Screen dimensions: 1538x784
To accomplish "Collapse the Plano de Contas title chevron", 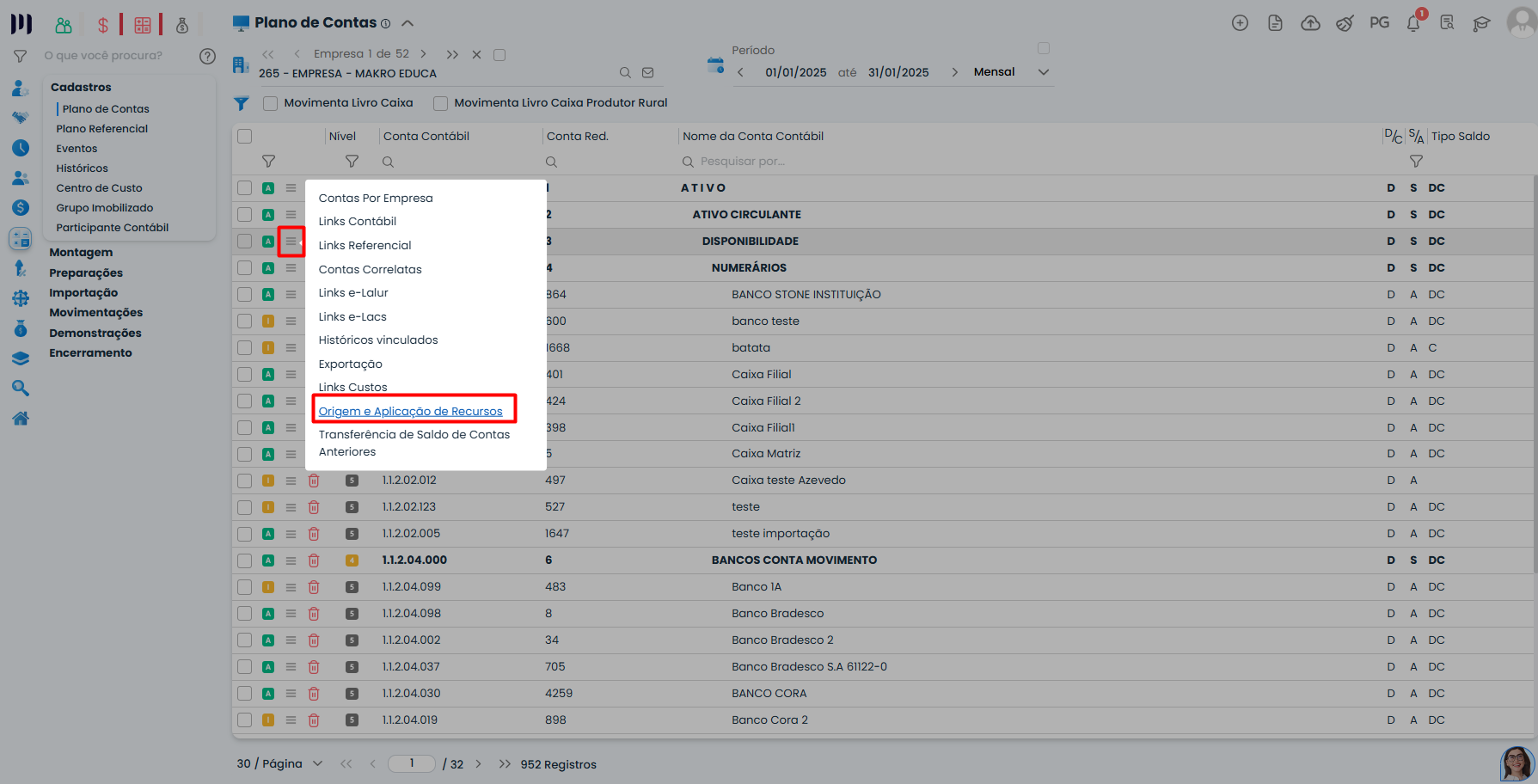I will 407,23.
